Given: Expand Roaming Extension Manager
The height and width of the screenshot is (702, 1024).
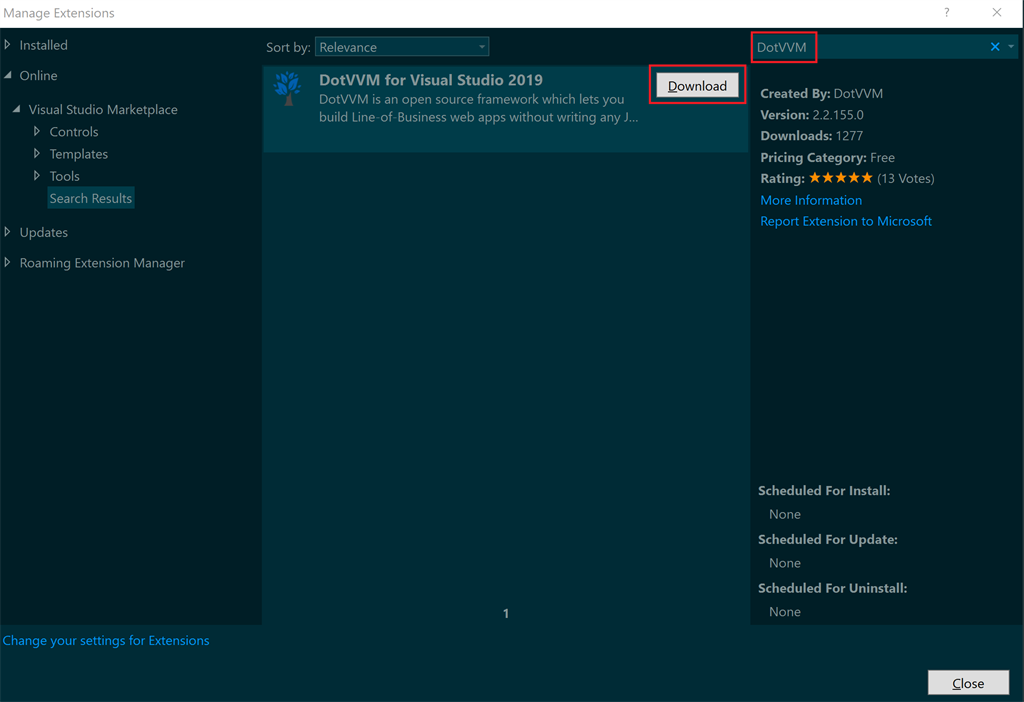Looking at the screenshot, I should [102, 262].
